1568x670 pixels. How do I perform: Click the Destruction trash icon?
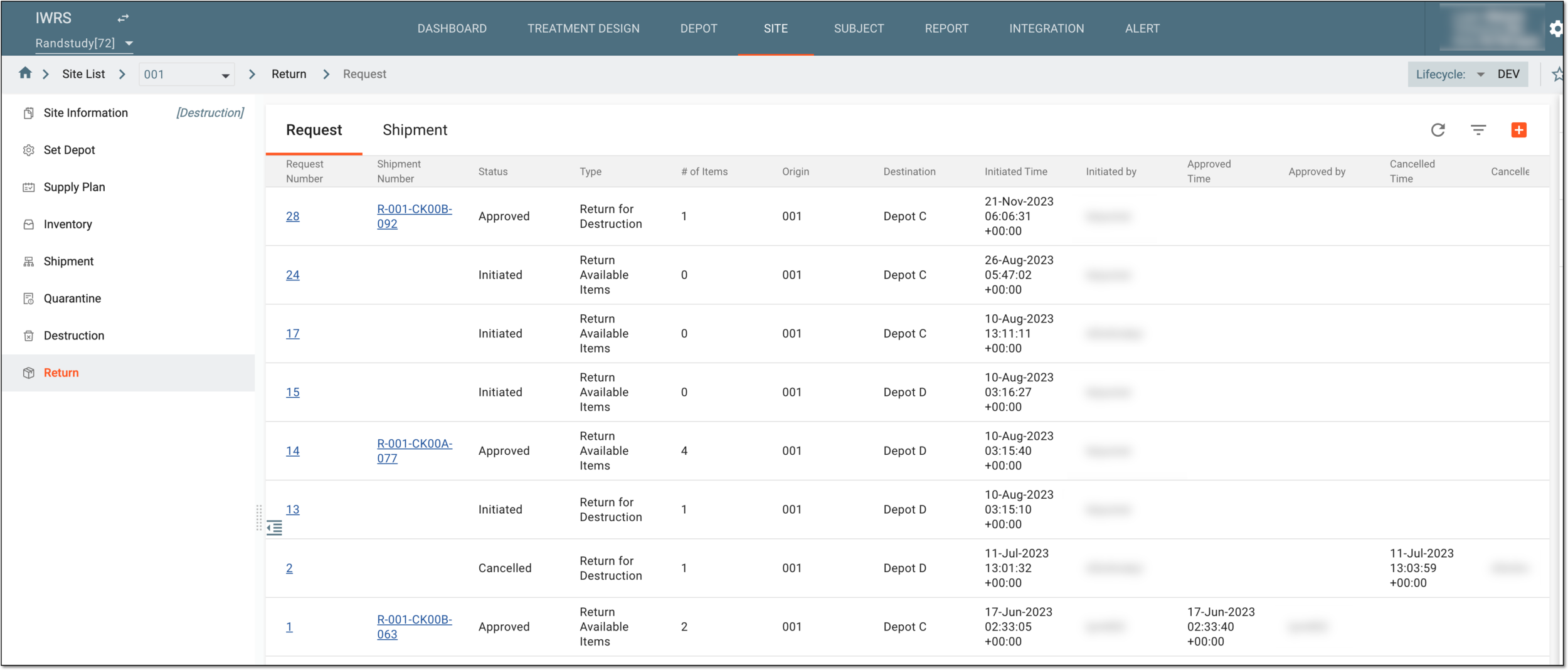[x=29, y=336]
